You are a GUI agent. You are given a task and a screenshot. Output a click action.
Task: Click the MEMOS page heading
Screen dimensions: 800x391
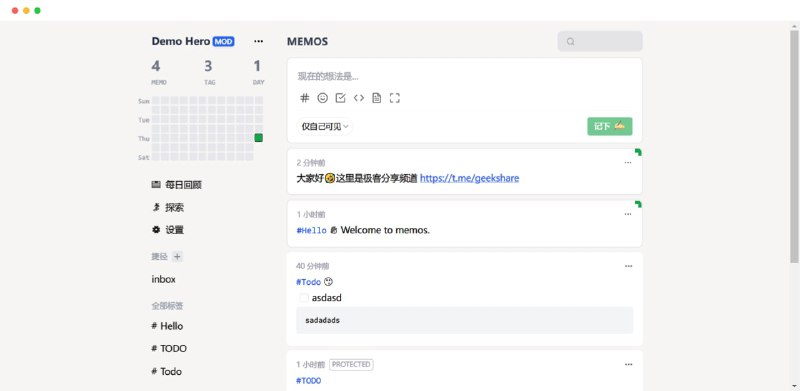308,42
